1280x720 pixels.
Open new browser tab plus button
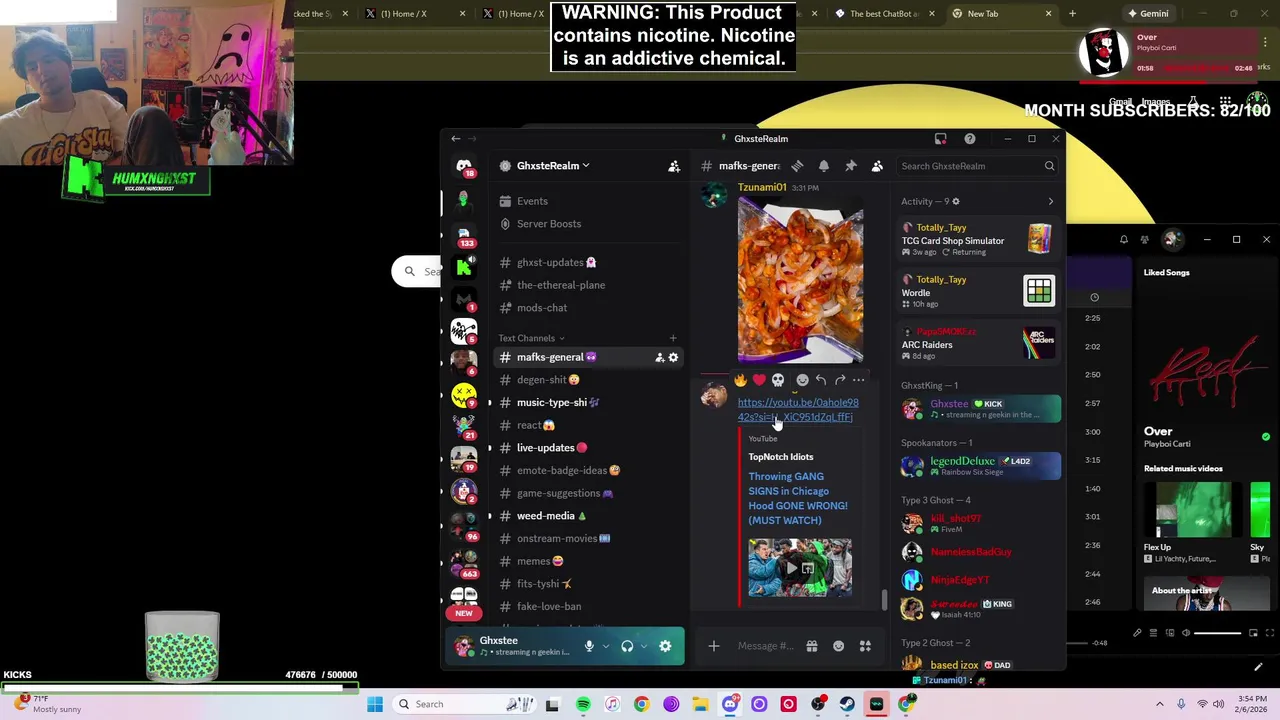click(1072, 14)
